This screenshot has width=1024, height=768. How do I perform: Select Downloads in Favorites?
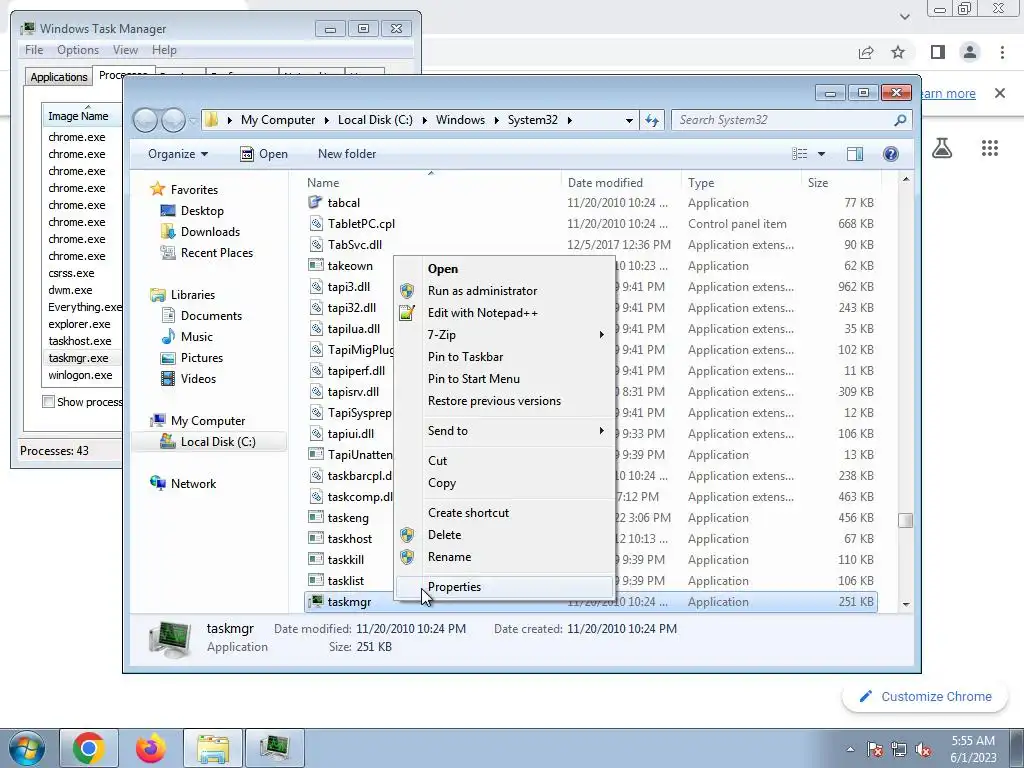[x=210, y=232]
